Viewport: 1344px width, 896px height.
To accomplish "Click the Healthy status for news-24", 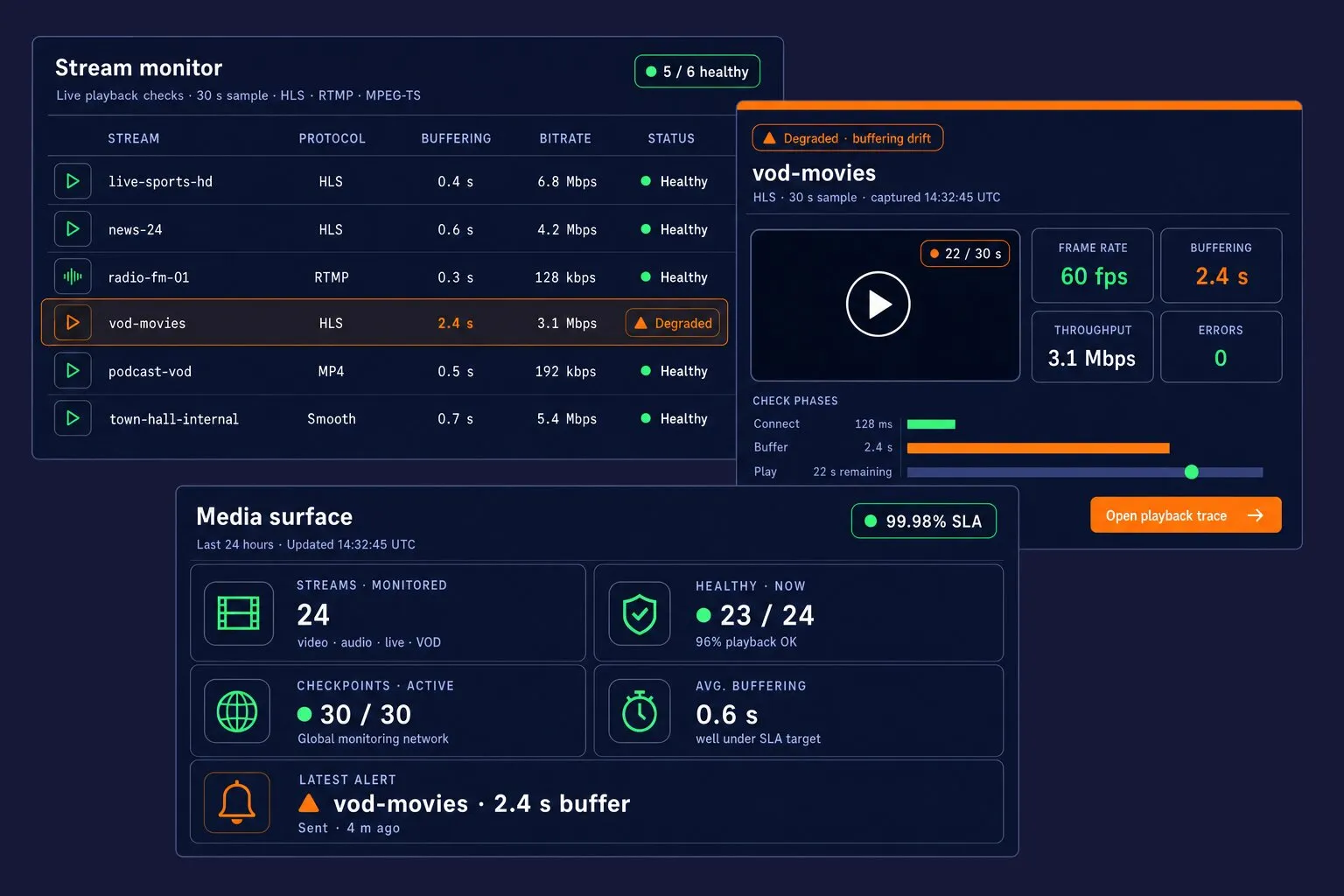I will (674, 230).
